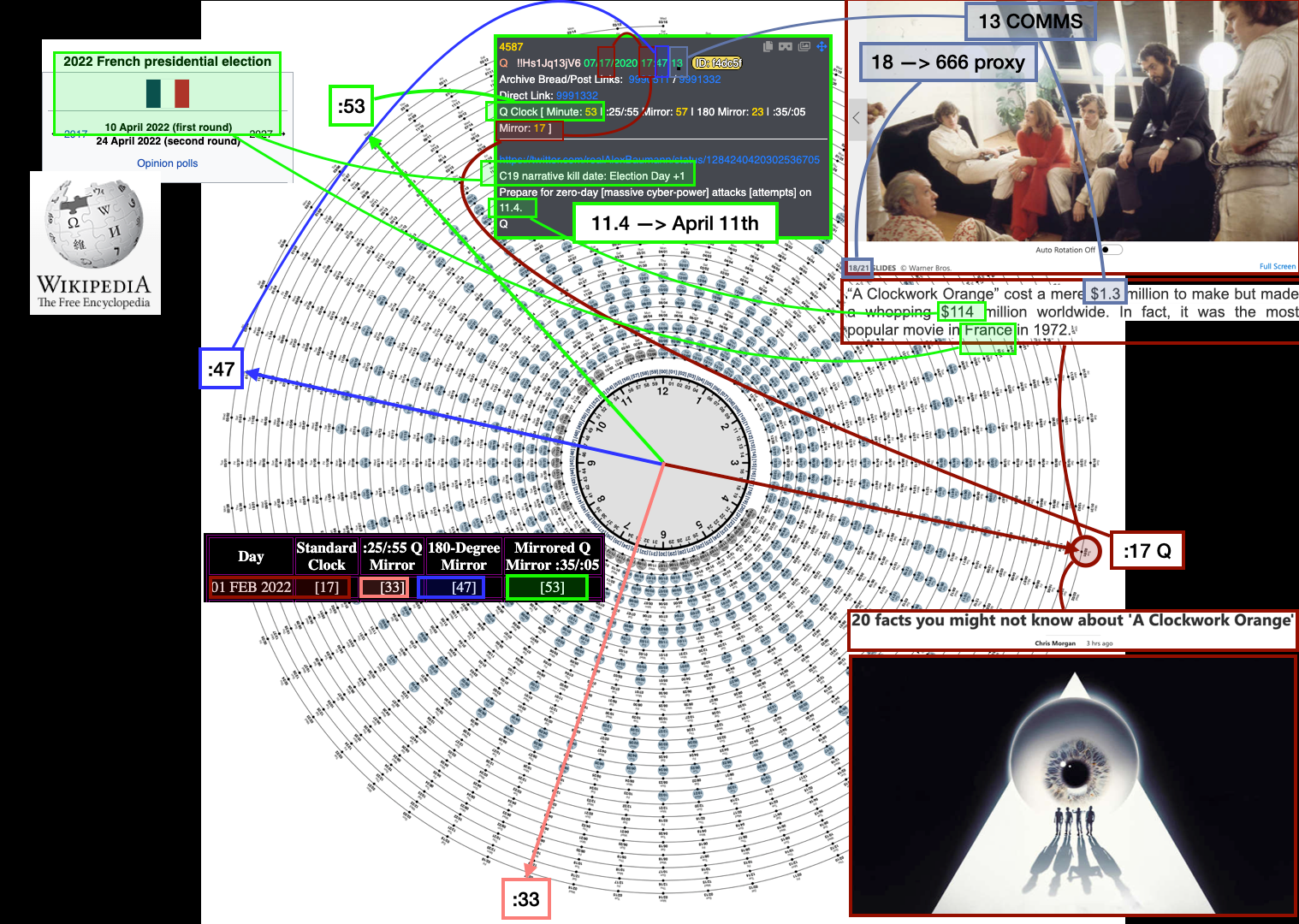
Task: Click the Clockwork Orange eye poster image
Action: (1074, 785)
